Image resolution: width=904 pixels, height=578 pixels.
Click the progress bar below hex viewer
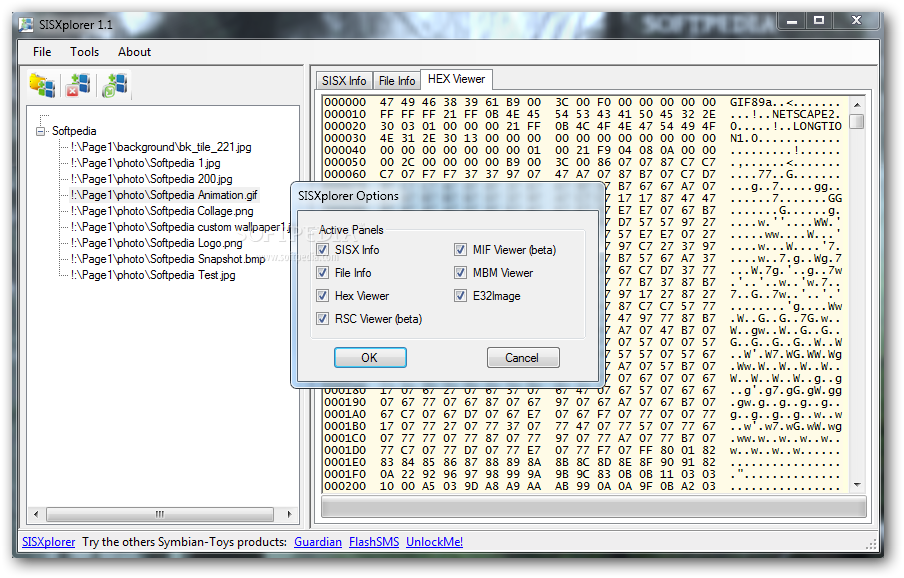coord(594,507)
